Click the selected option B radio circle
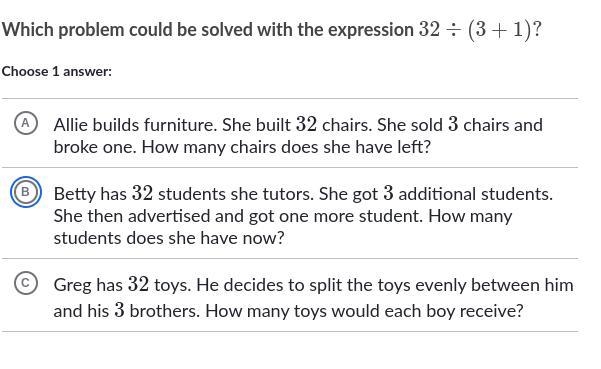Image resolution: width=601 pixels, height=369 pixels. coord(26,192)
